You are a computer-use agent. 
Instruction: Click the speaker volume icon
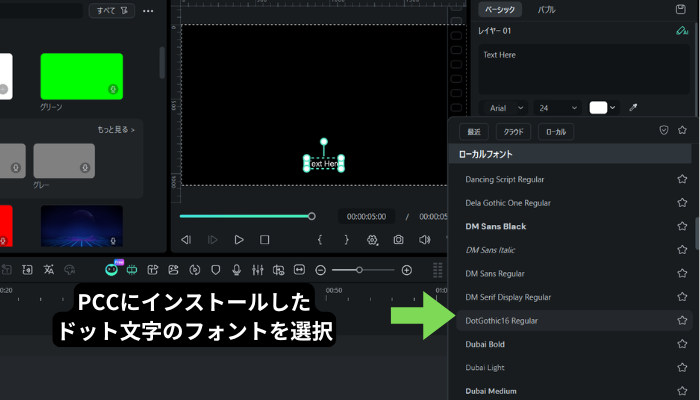[425, 240]
